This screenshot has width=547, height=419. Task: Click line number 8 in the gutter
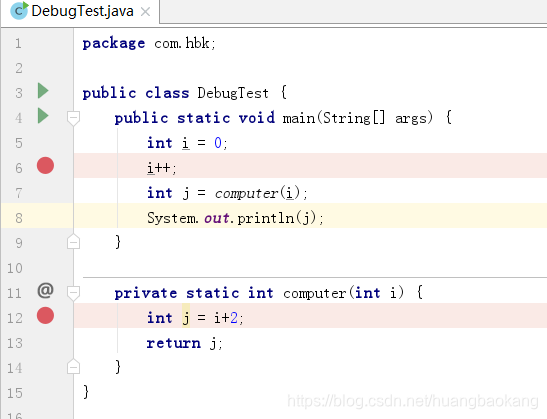coord(19,218)
